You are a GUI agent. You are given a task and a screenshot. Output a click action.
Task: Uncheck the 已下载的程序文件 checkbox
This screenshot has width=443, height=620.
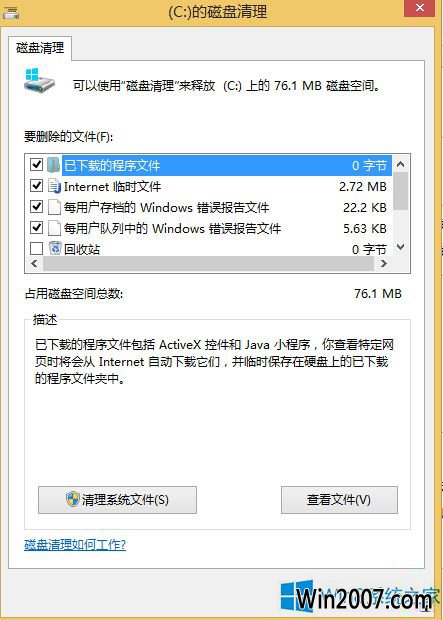point(36,164)
